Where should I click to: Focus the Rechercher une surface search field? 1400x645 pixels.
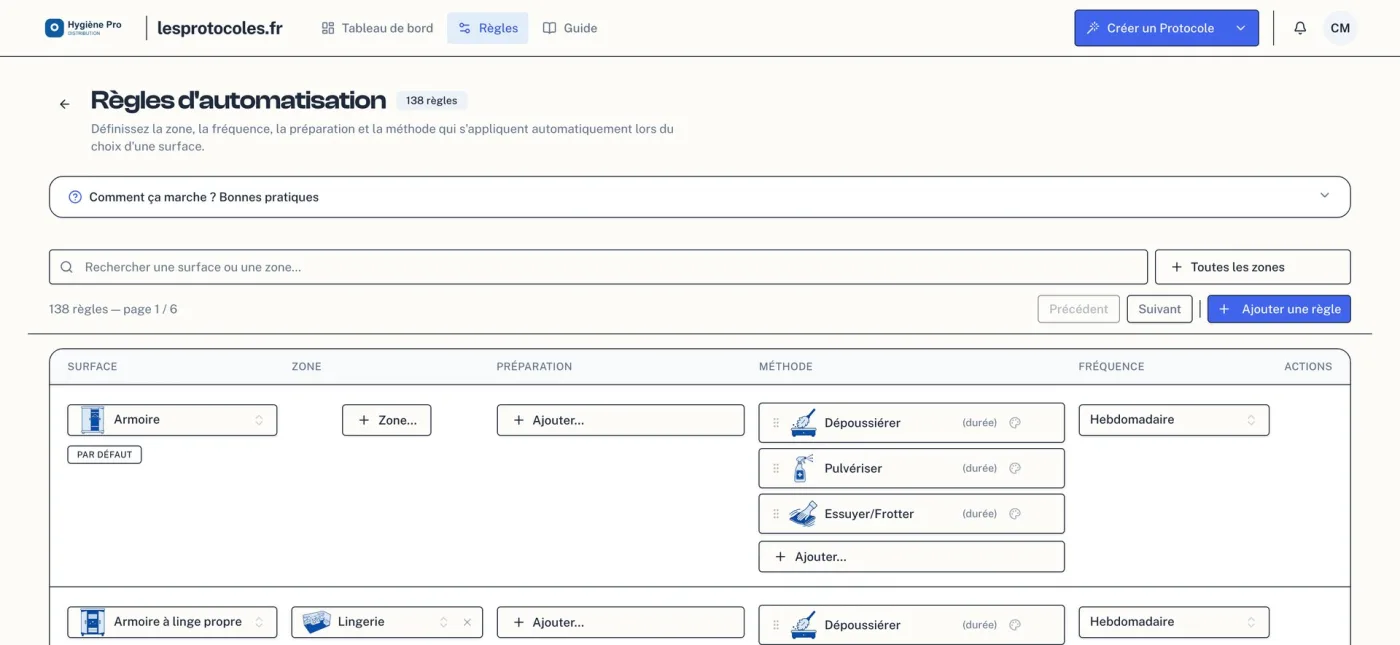pos(598,267)
